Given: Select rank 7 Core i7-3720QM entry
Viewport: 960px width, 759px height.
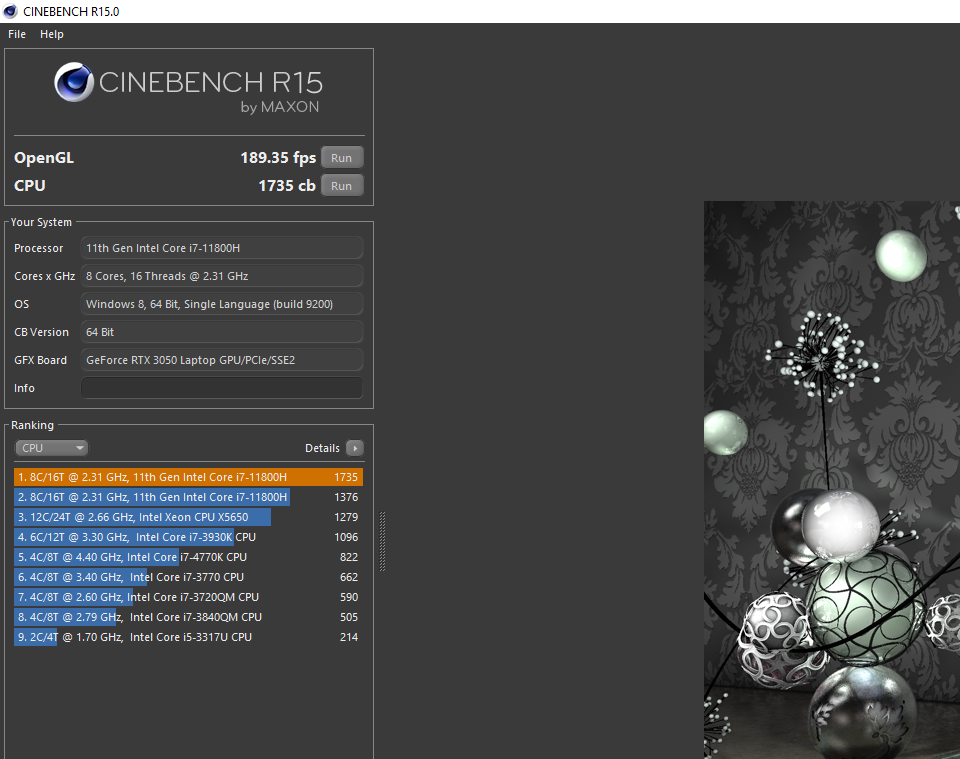Looking at the screenshot, I should (x=189, y=597).
